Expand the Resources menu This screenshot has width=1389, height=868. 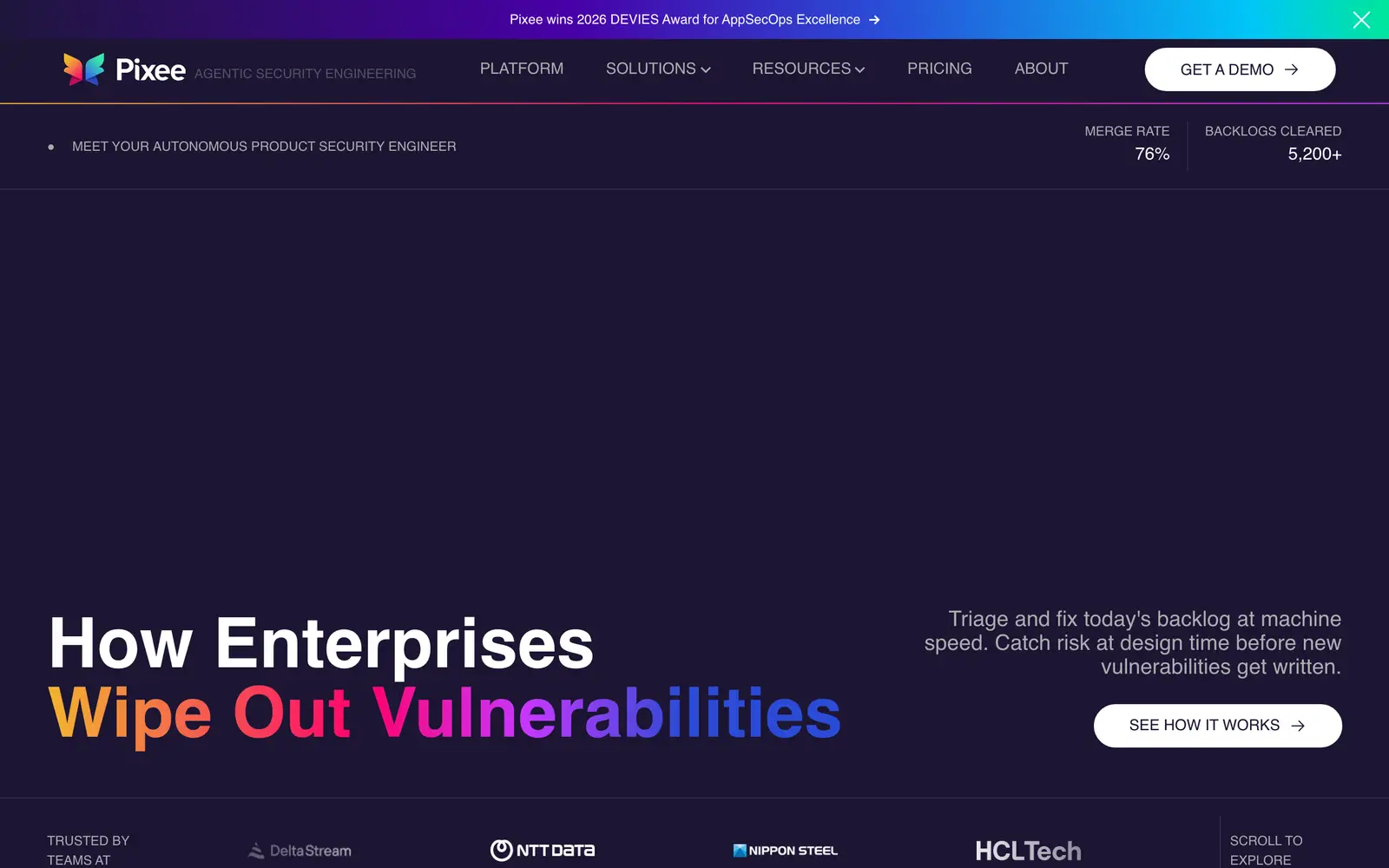click(808, 69)
